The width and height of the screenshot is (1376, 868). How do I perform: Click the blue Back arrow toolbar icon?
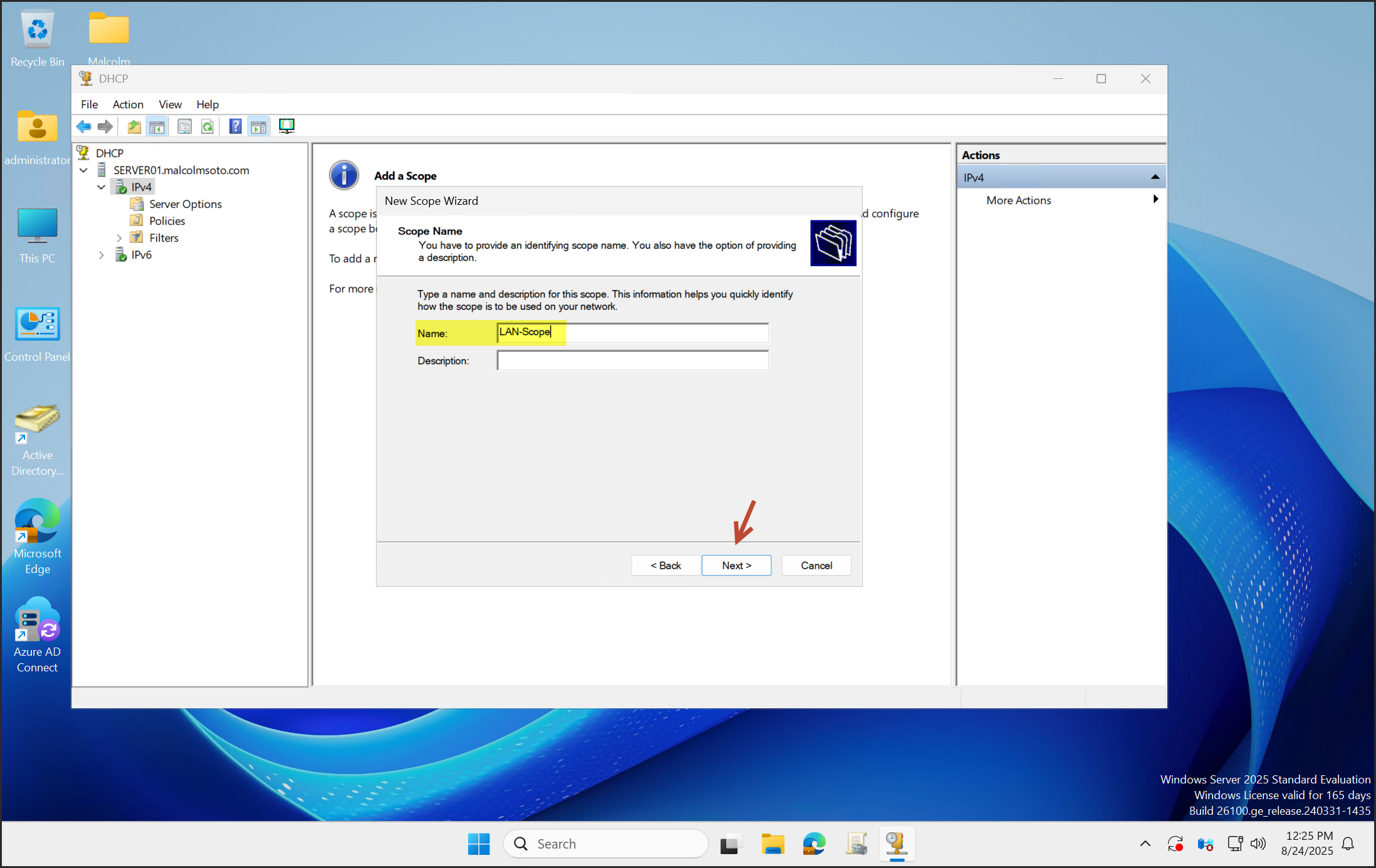pos(83,127)
